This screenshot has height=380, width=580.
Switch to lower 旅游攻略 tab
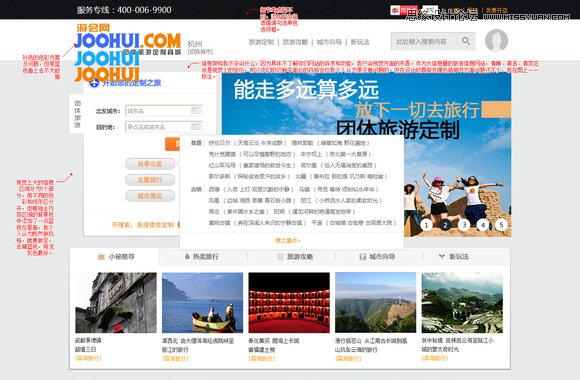(291, 257)
